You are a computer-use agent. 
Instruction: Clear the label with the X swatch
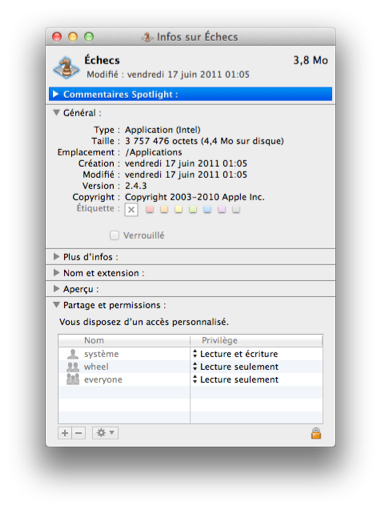pyautogui.click(x=131, y=210)
